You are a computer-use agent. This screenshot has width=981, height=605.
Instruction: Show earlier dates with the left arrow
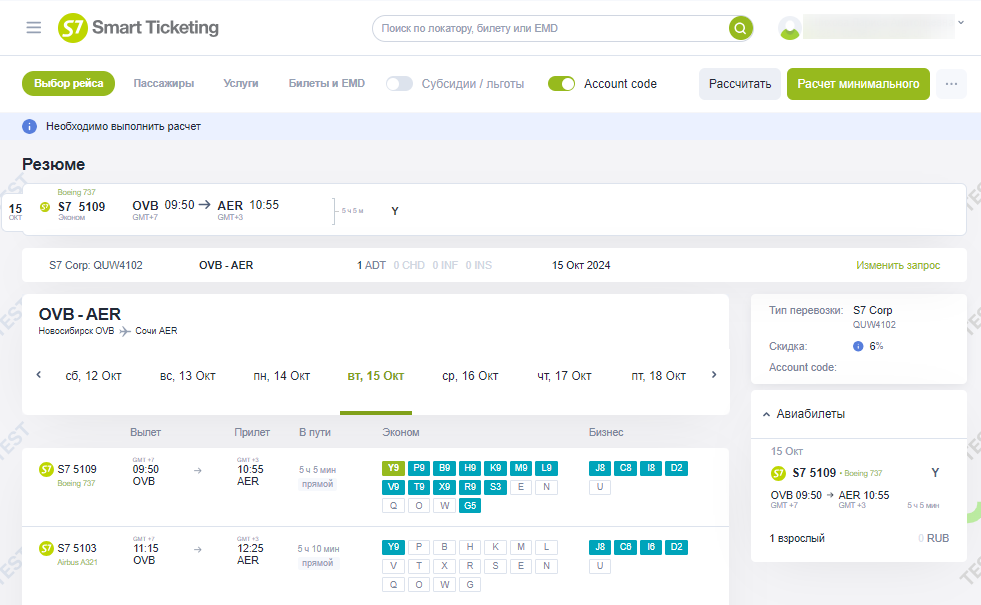pos(39,375)
